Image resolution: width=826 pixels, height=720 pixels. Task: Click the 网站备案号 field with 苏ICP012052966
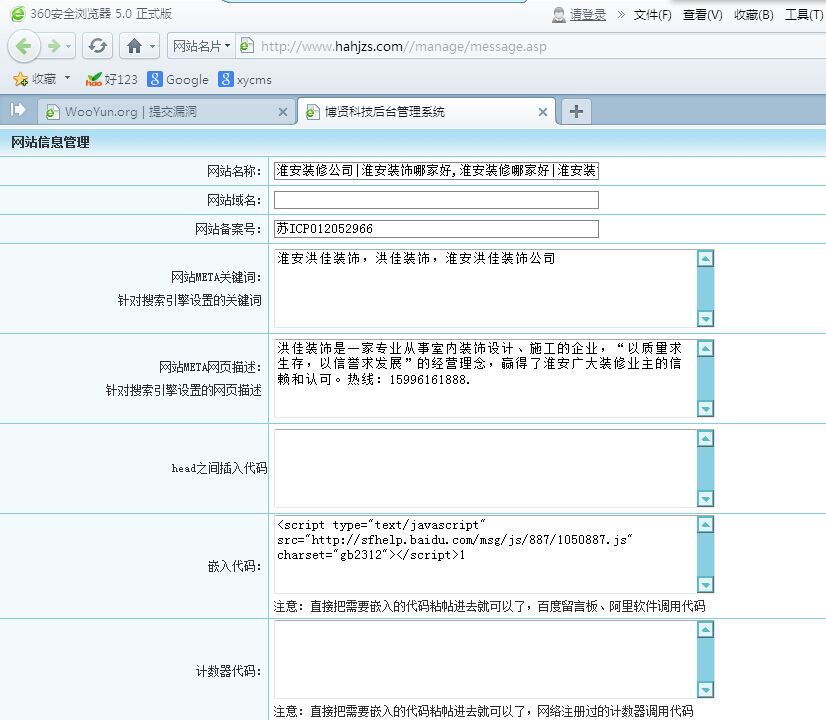436,229
